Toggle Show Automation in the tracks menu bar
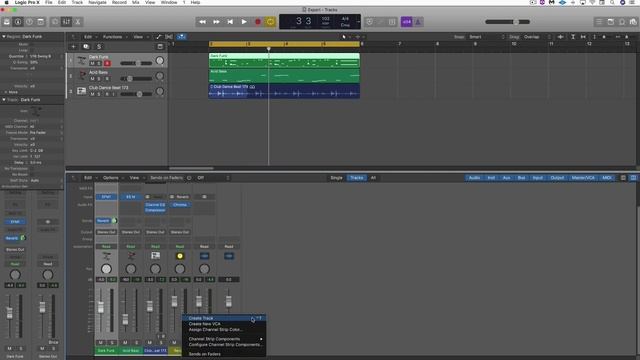Image resolution: width=640 pixels, height=360 pixels. [158, 37]
